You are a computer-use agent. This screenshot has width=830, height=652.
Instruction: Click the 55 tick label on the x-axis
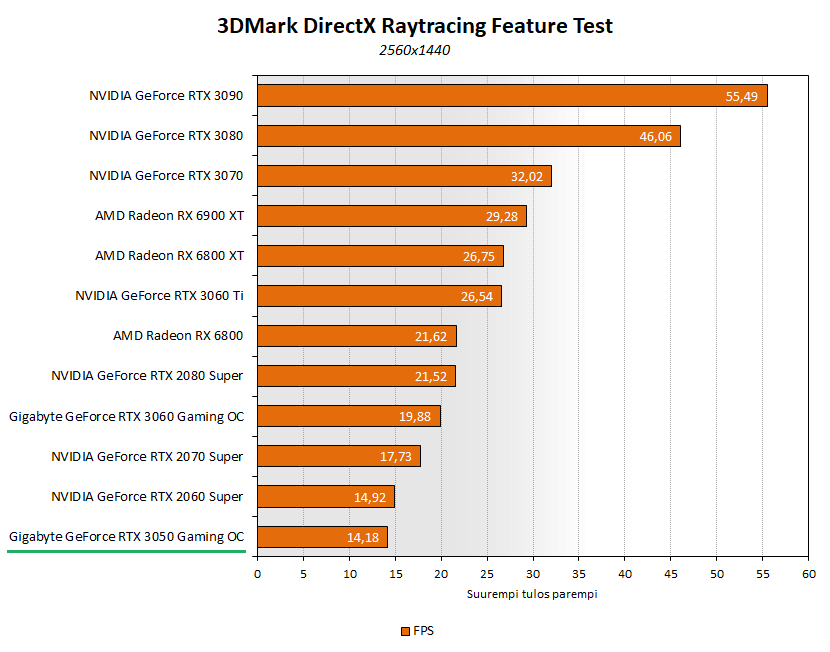click(x=763, y=574)
